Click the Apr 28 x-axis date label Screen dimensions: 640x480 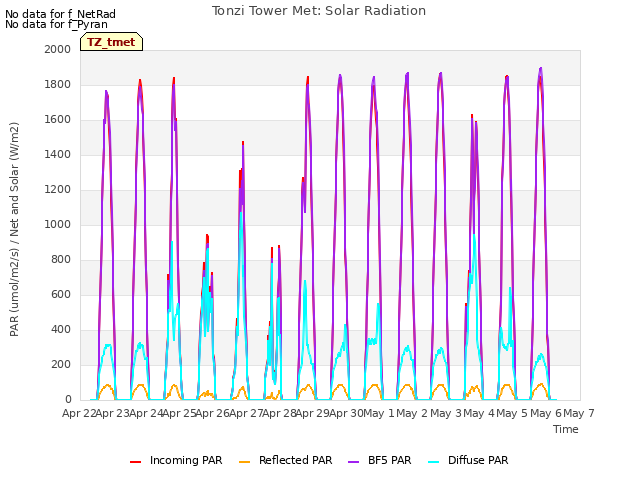tap(280, 413)
